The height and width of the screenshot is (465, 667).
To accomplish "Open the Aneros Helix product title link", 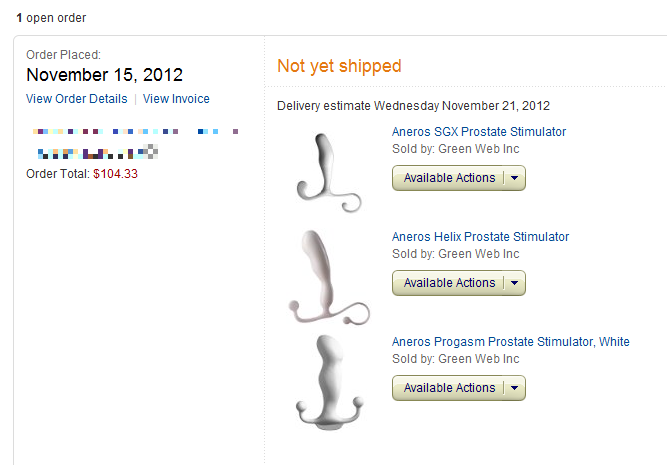I will tap(480, 237).
